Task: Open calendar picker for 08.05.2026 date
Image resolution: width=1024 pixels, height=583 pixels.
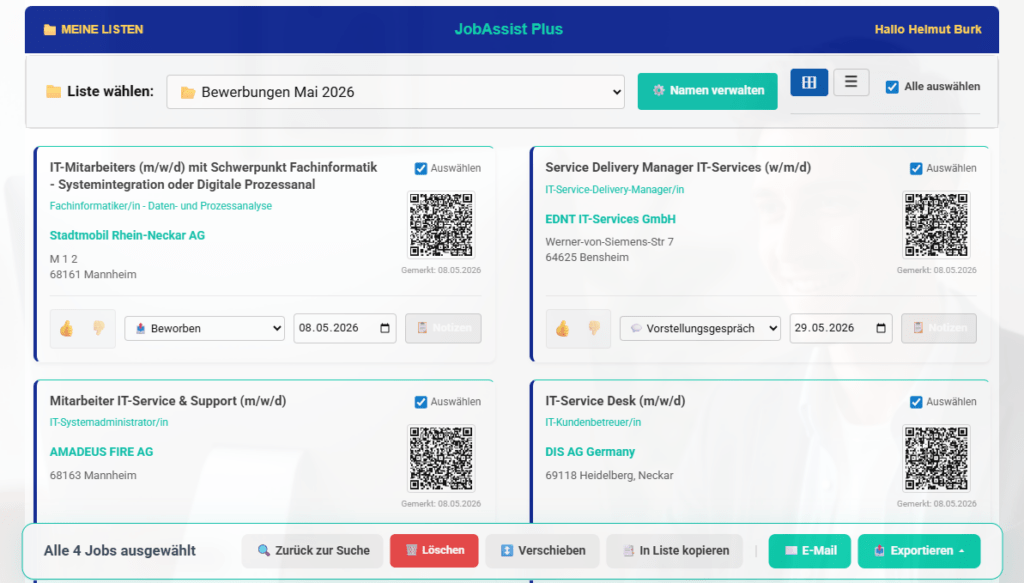Action: tap(385, 328)
